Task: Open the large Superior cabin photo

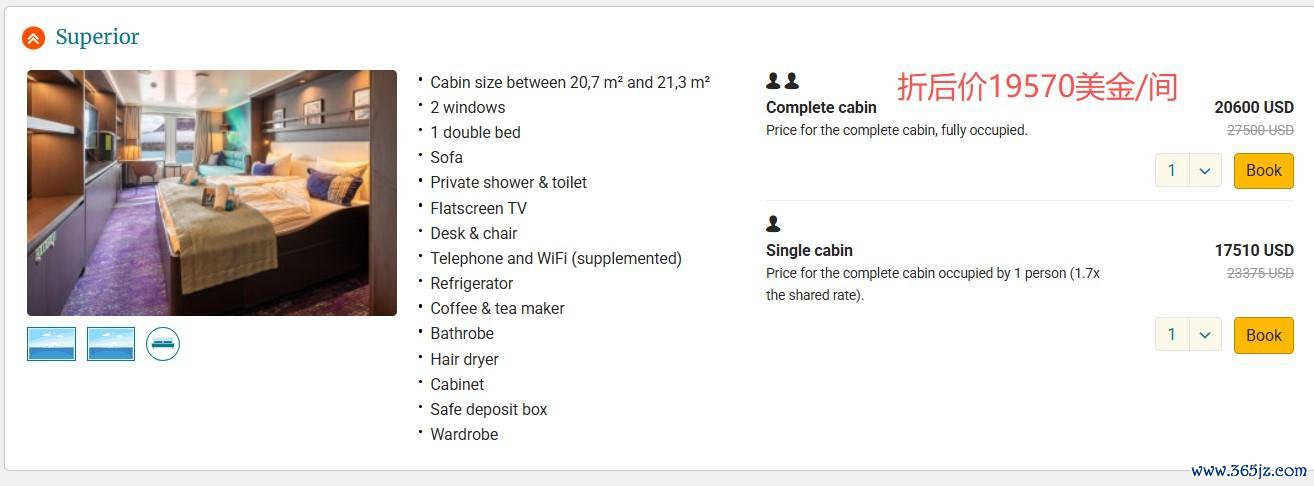Action: 212,193
